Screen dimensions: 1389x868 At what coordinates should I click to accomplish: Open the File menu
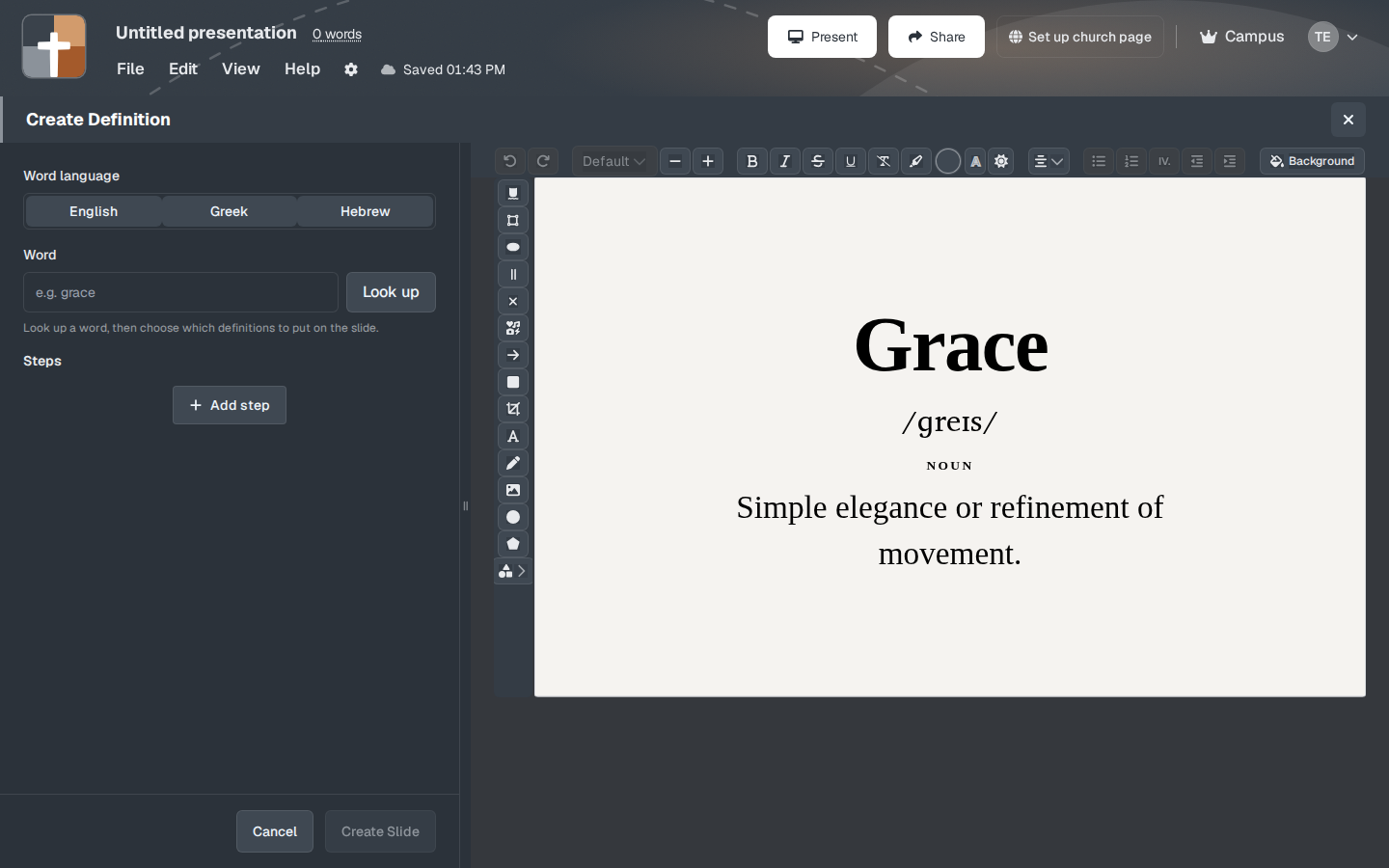(130, 68)
